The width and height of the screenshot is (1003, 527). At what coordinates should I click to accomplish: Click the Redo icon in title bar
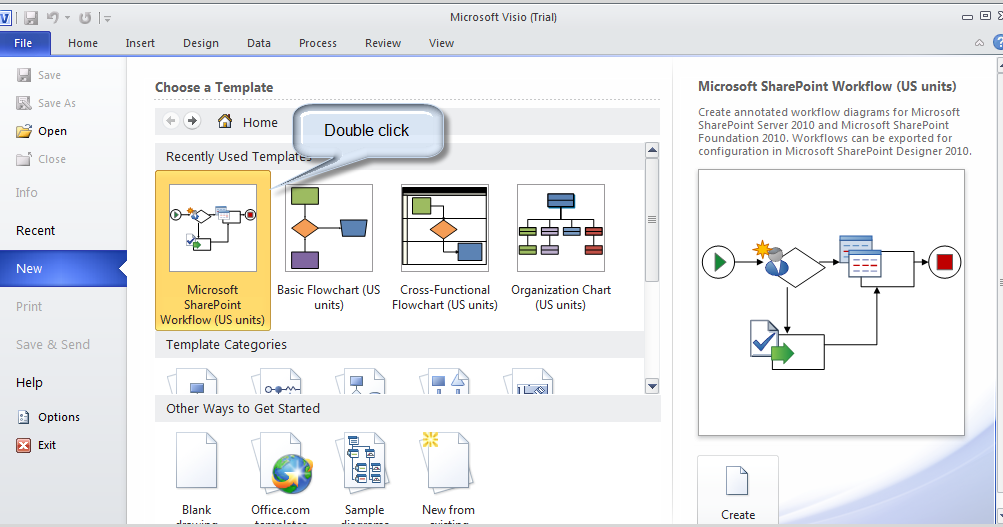84,18
